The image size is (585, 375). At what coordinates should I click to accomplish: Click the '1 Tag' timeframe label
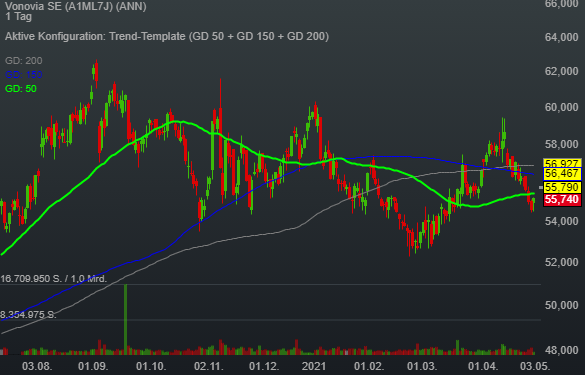pos(18,17)
